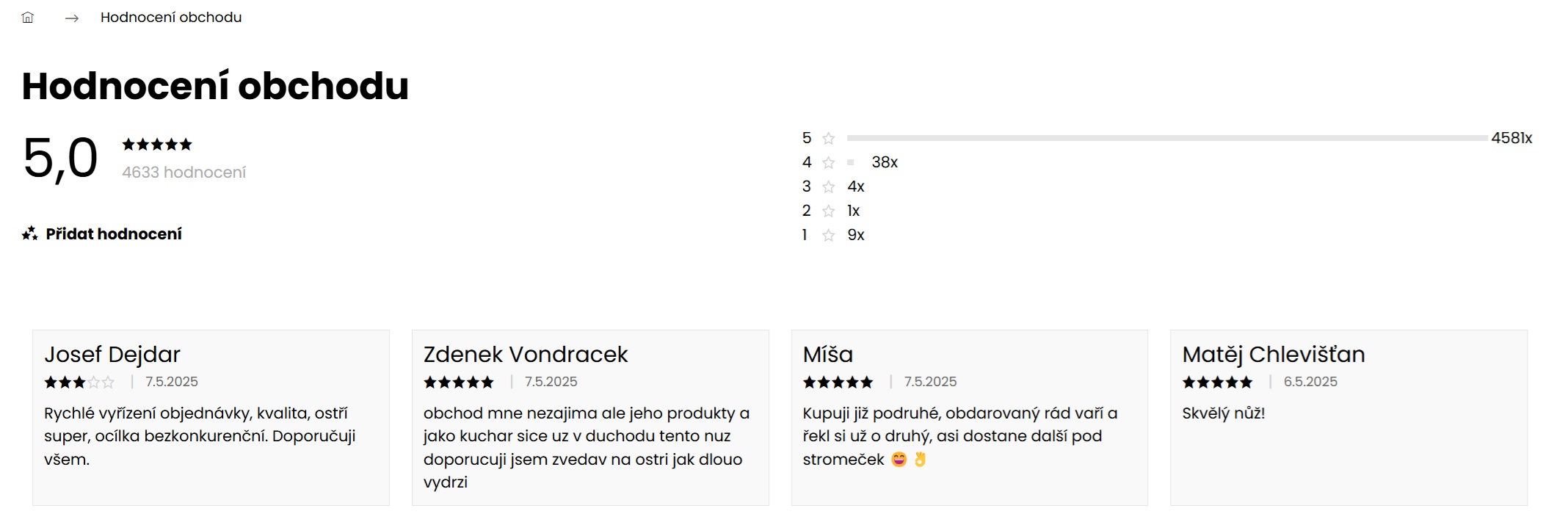Screen dimensions: 1568x525
Task: Select the 9x one-star count
Action: pos(856,235)
